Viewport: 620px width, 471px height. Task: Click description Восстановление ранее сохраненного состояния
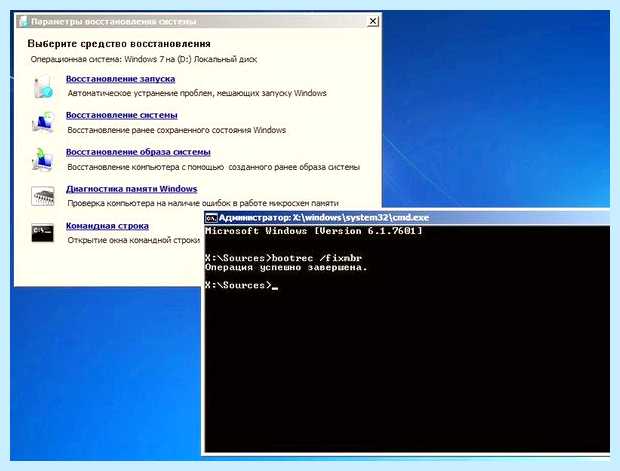[x=176, y=130]
